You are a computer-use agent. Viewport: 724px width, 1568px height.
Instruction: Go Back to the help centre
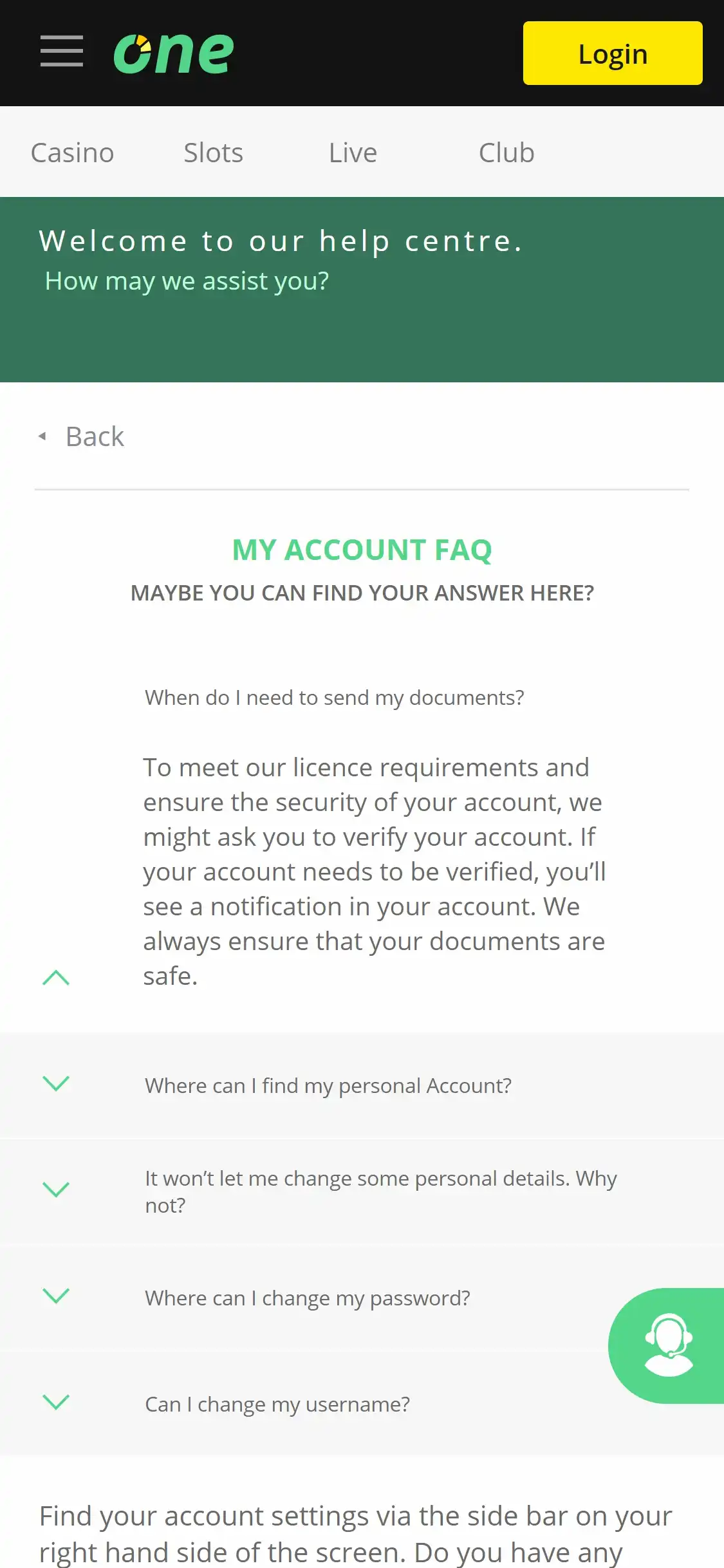pyautogui.click(x=95, y=436)
